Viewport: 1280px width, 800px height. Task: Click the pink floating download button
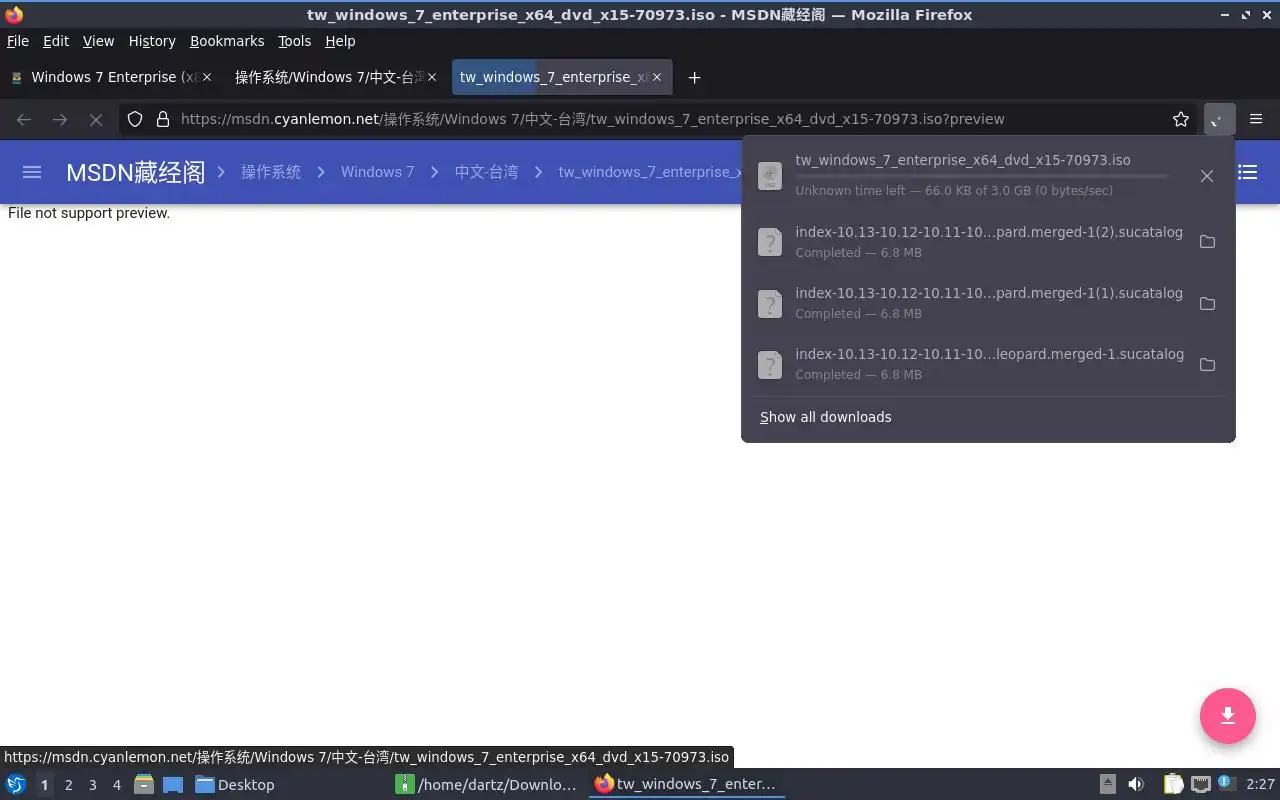tap(1228, 716)
